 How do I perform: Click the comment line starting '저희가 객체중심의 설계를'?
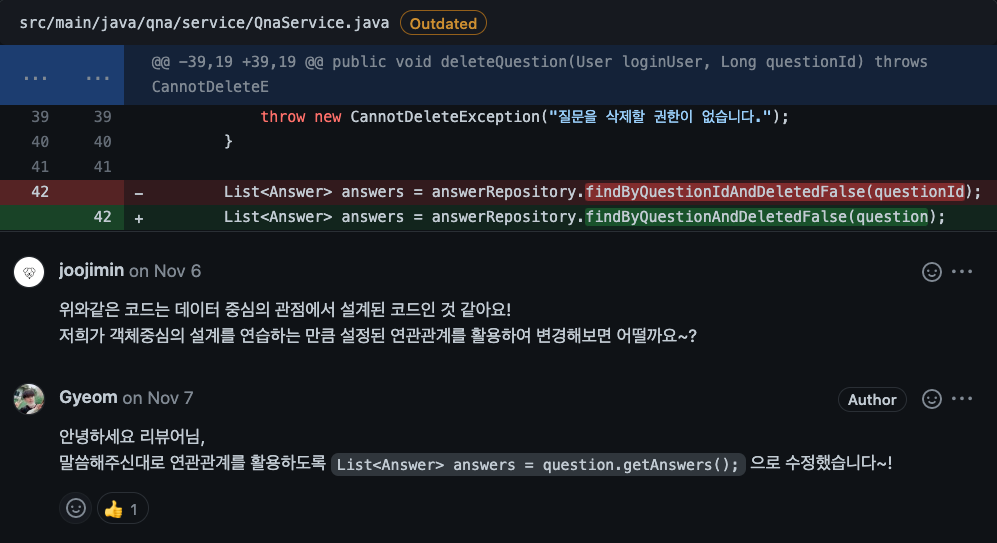[378, 335]
